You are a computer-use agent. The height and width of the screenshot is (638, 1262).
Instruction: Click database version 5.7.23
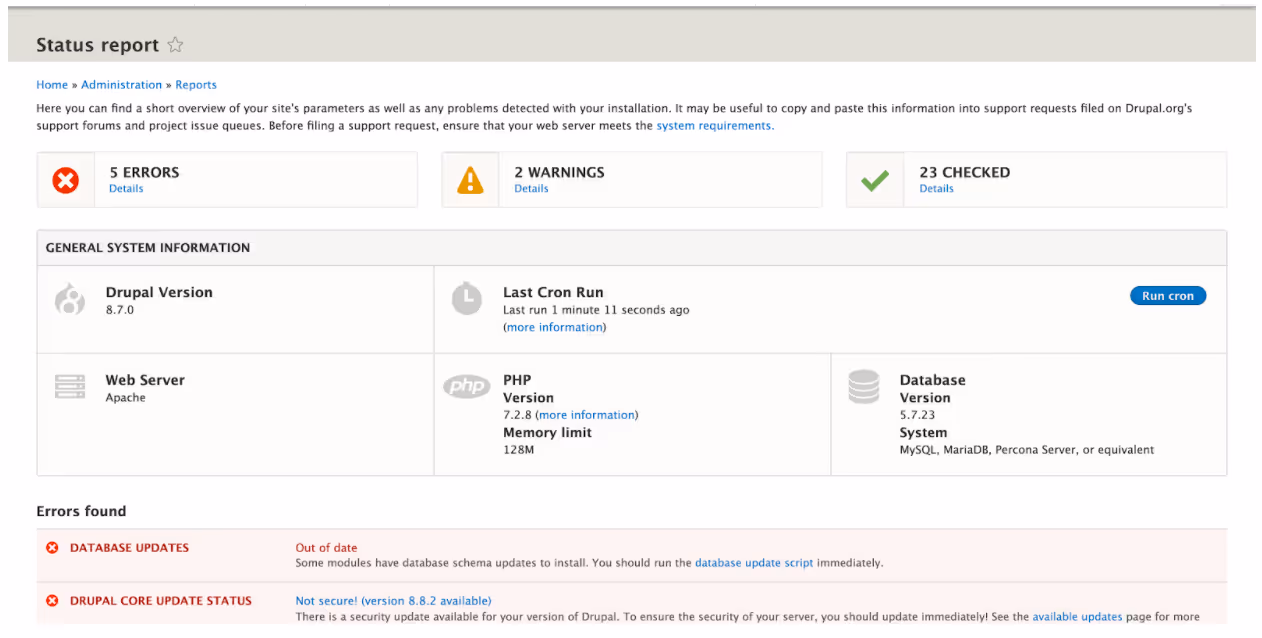(917, 415)
